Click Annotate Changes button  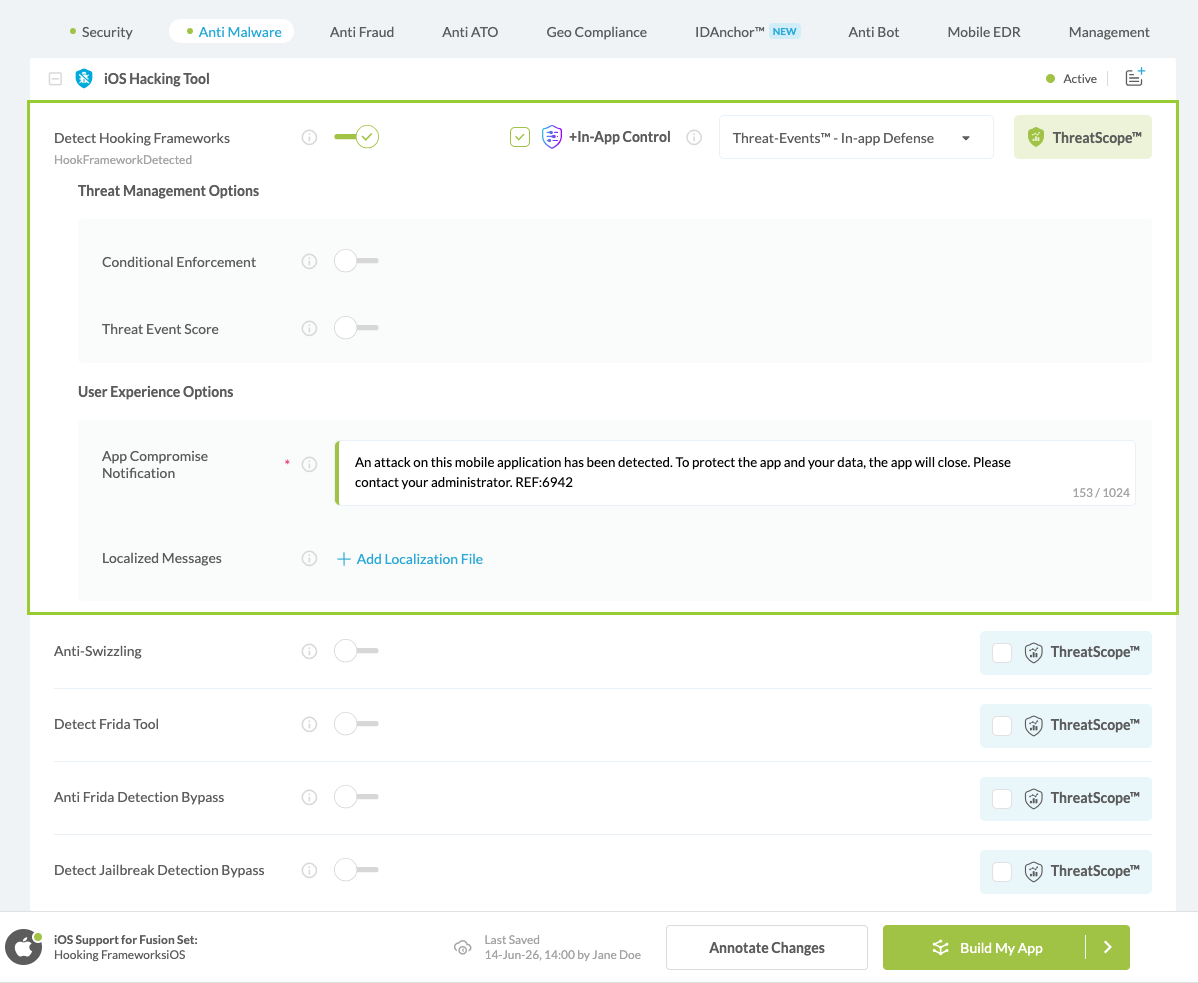coord(766,948)
